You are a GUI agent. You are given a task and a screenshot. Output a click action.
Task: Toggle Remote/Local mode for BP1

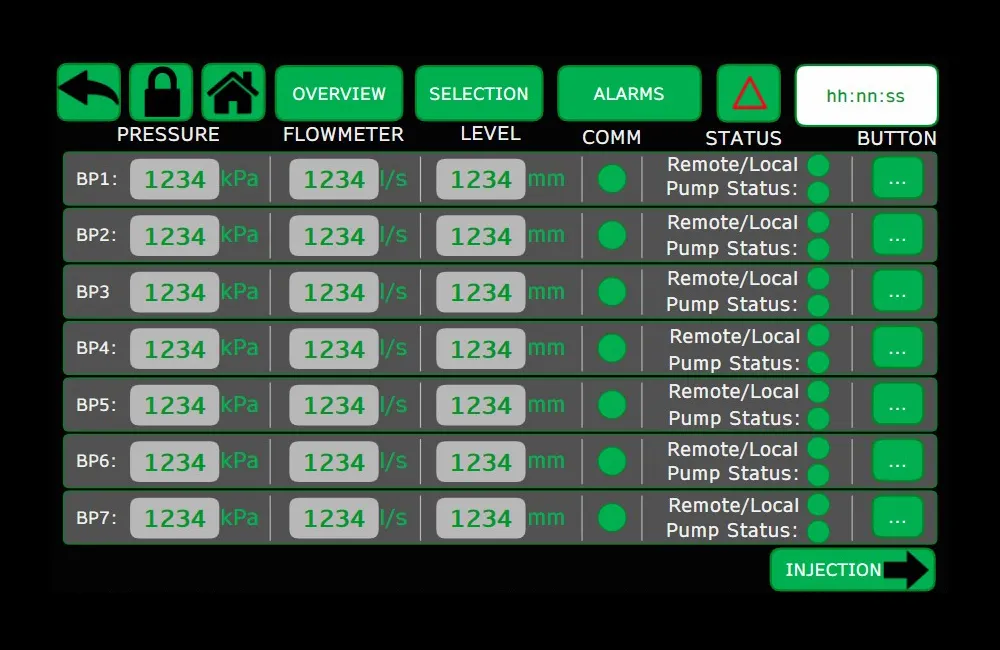pyautogui.click(x=817, y=165)
